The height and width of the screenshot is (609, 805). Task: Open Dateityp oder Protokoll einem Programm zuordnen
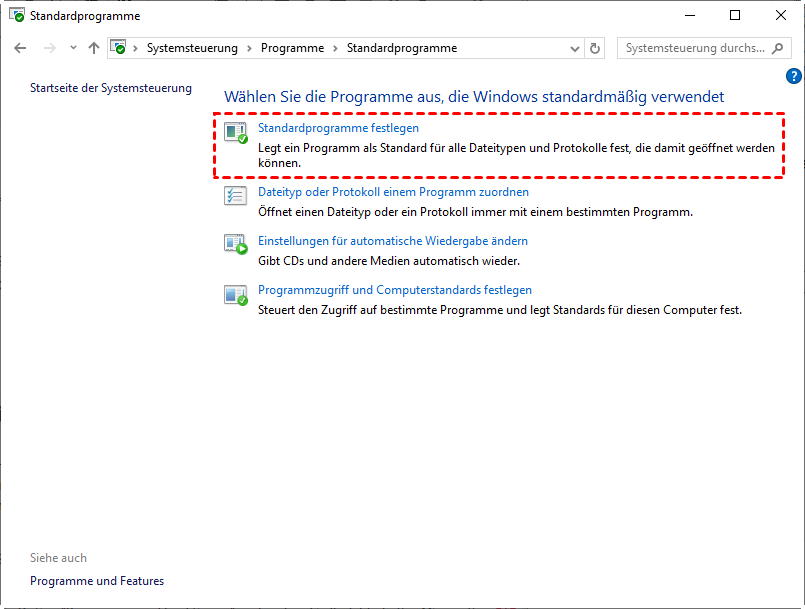coord(393,192)
